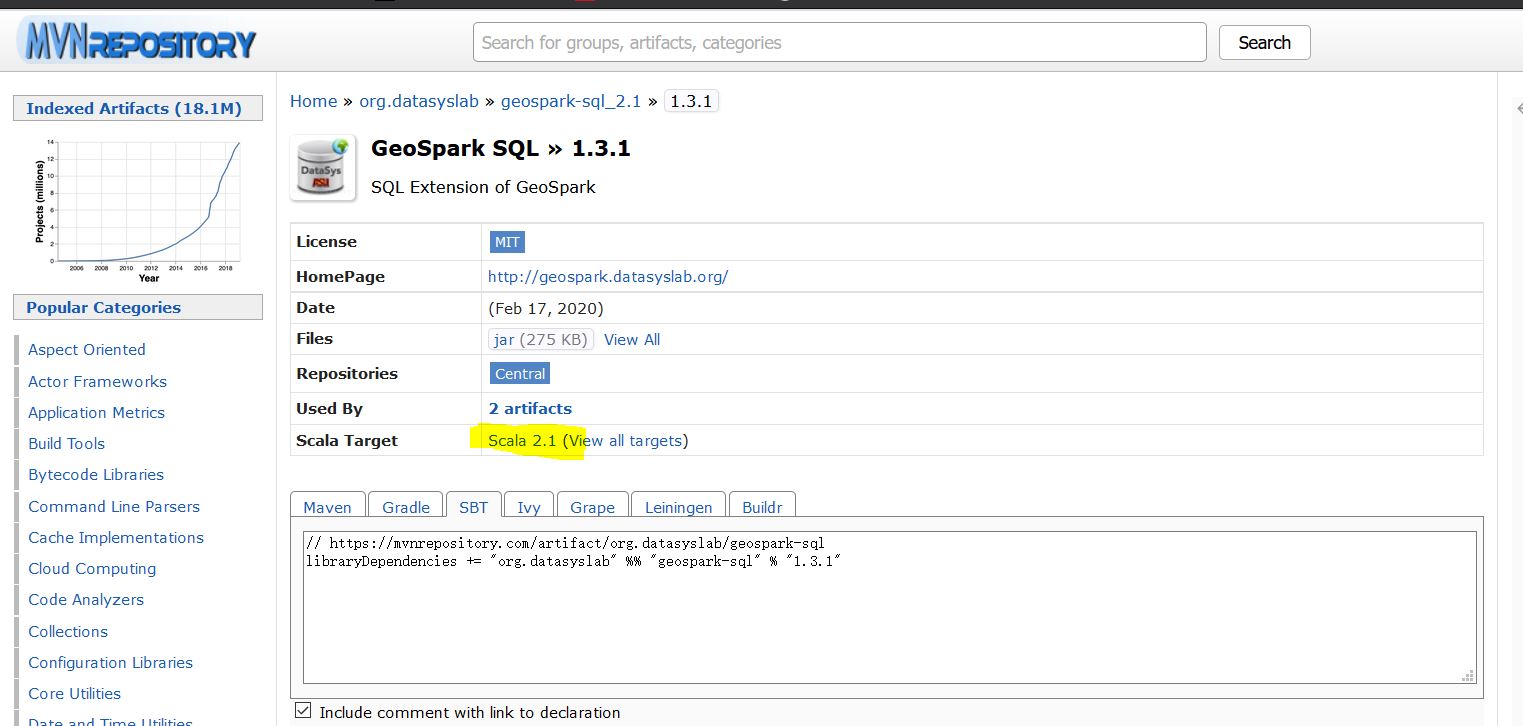Open View all targets link
1523x726 pixels.
click(x=625, y=440)
